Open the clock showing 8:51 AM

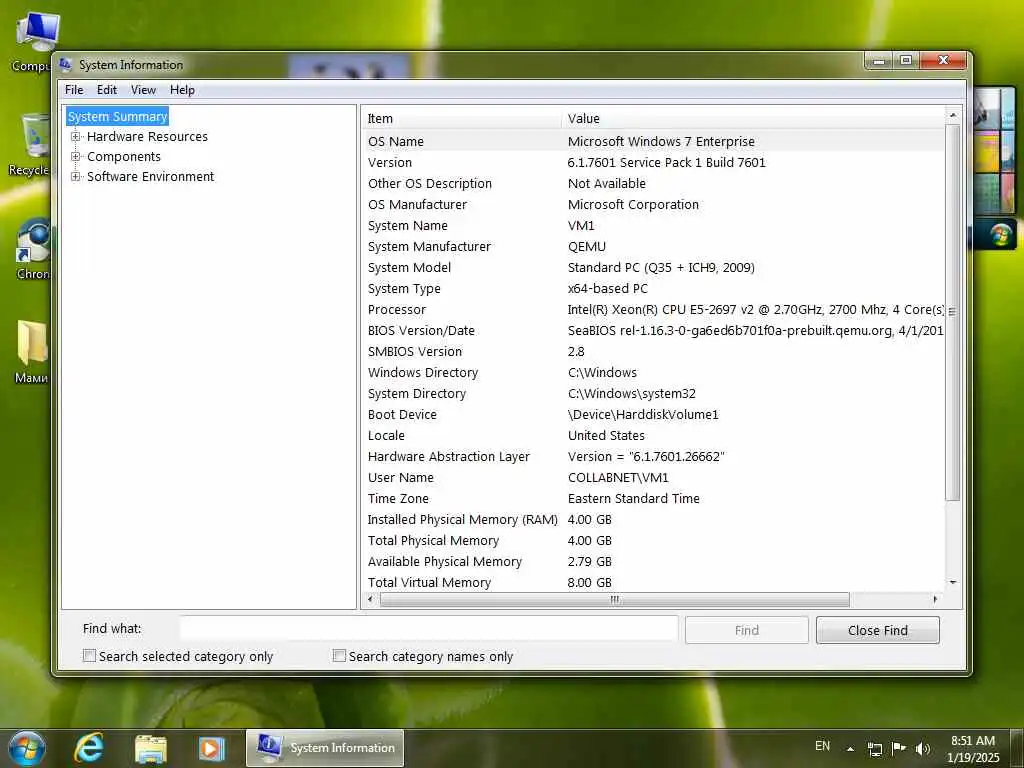coord(973,749)
